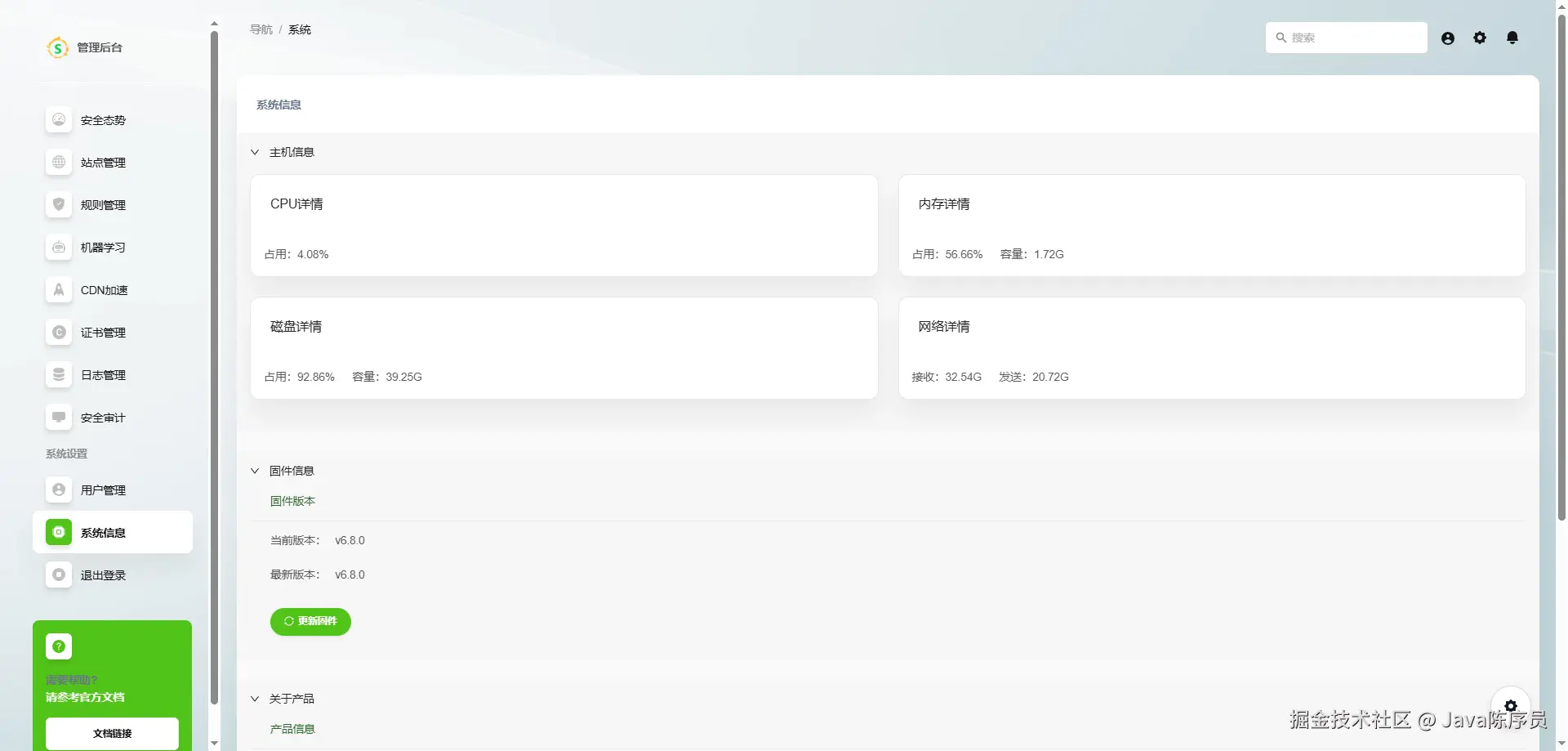Click the 证书管理 icon
1568x751 pixels.
59,333
